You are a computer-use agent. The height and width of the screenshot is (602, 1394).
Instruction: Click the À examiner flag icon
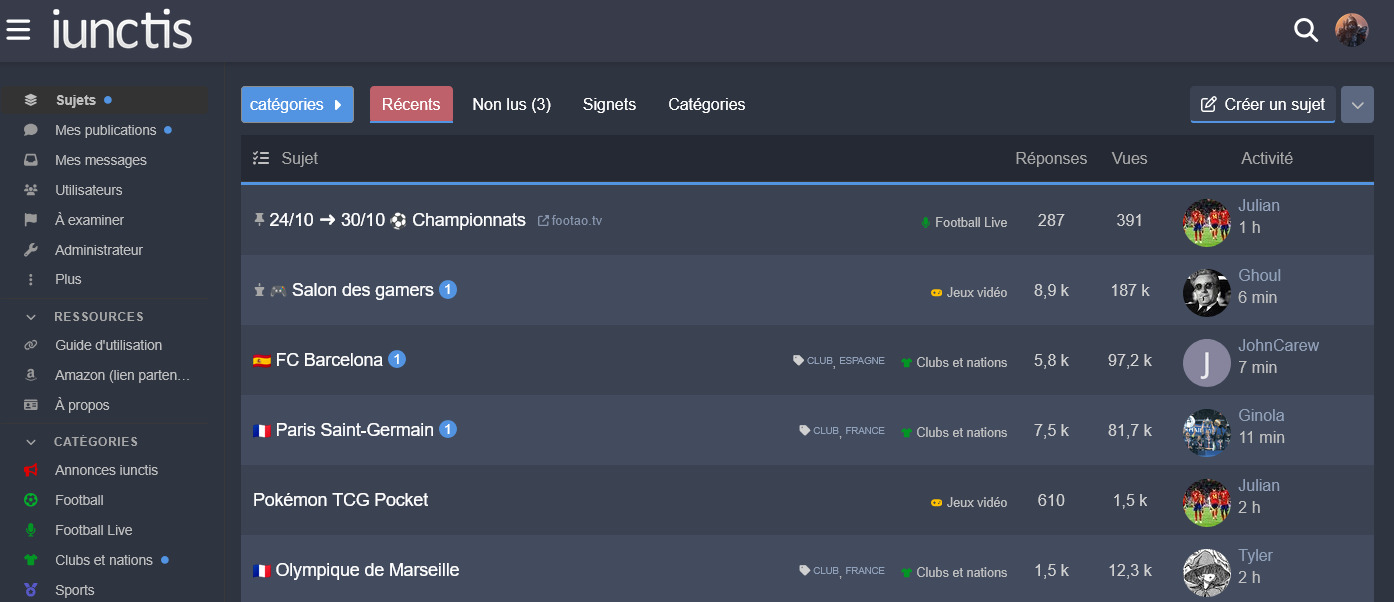point(31,220)
